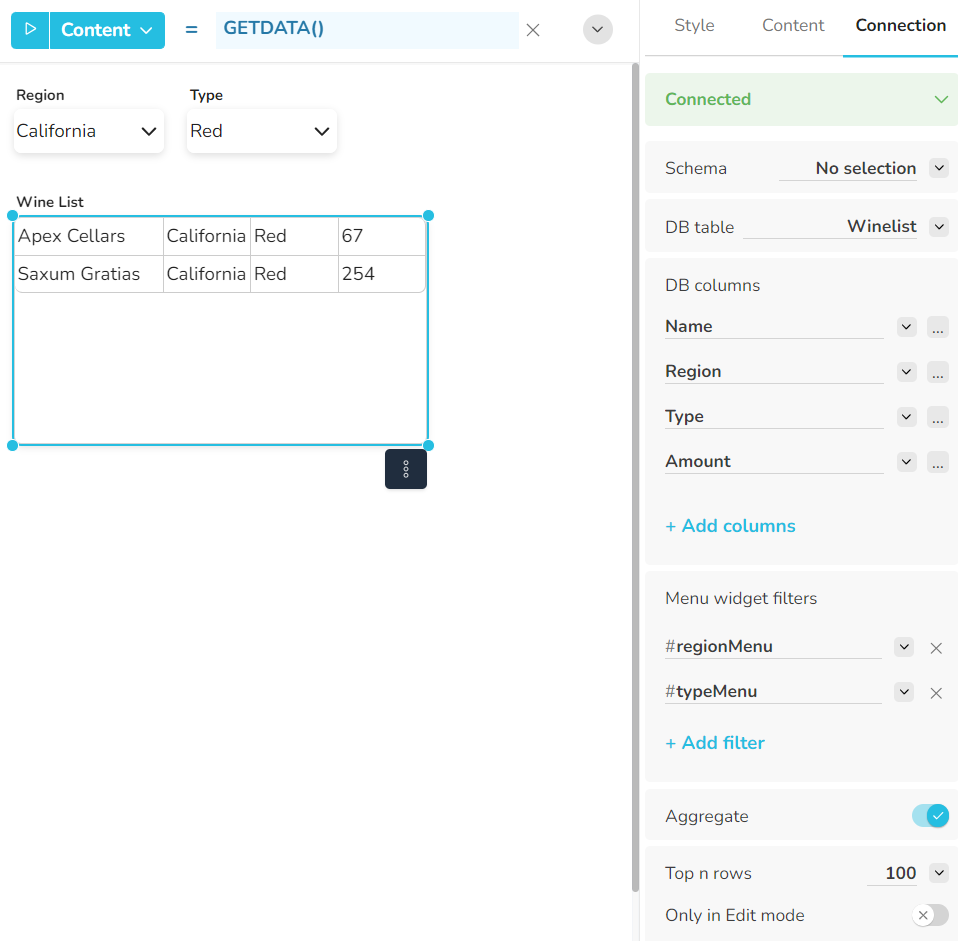Clear the GETDATA() formula with X icon
Screen dimensions: 958x941
coord(533,30)
